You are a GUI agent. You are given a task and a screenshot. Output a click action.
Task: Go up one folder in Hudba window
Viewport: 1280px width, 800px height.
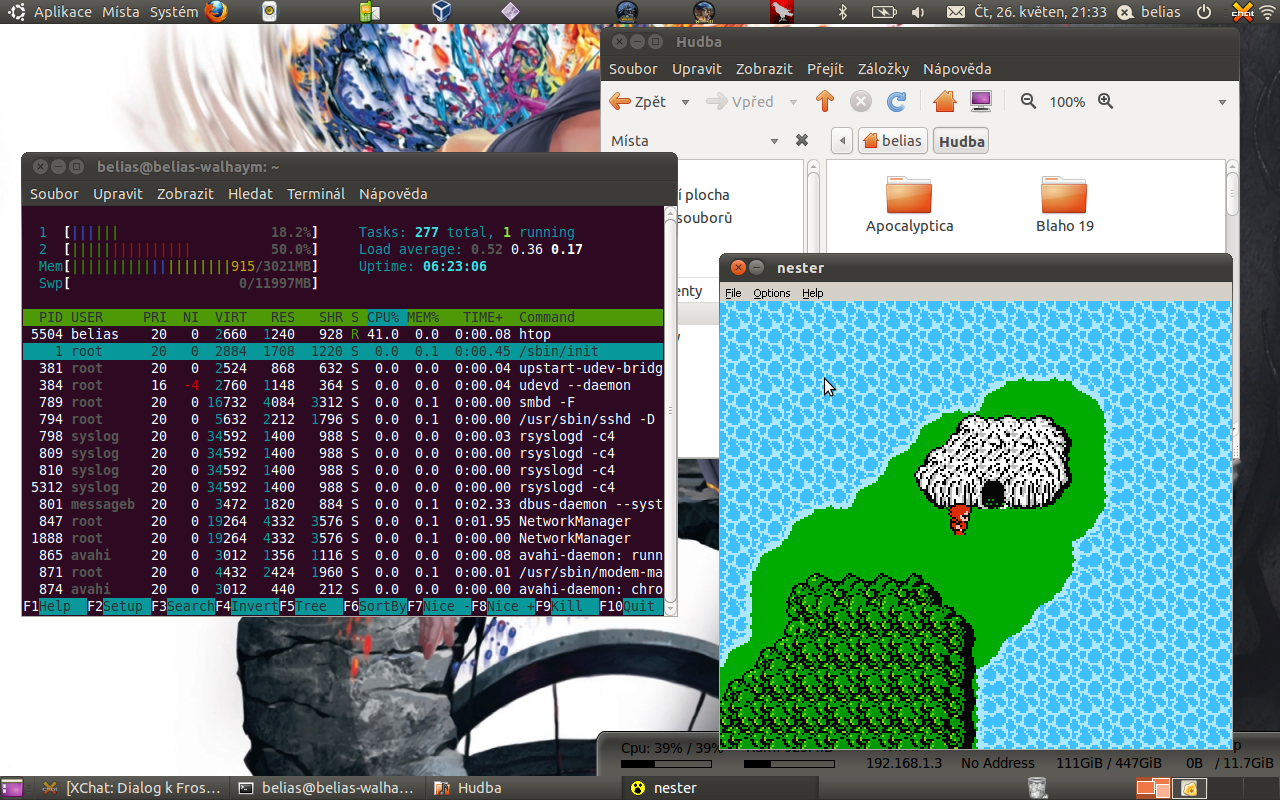[x=825, y=102]
